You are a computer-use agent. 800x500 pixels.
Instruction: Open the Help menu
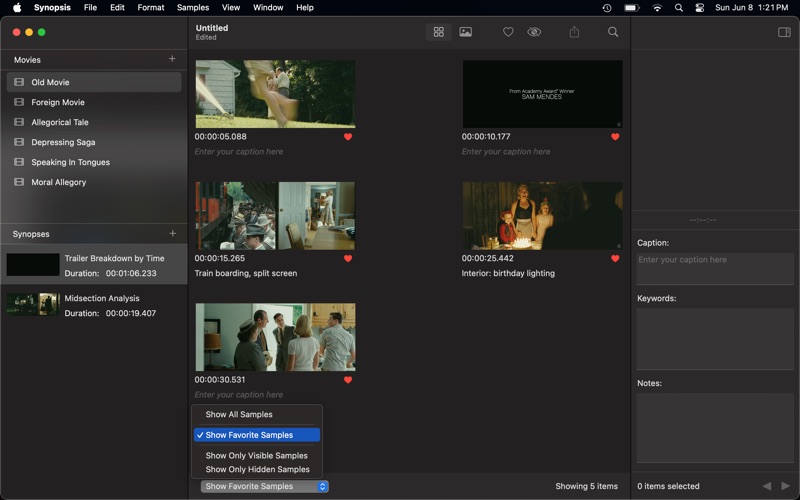(305, 8)
